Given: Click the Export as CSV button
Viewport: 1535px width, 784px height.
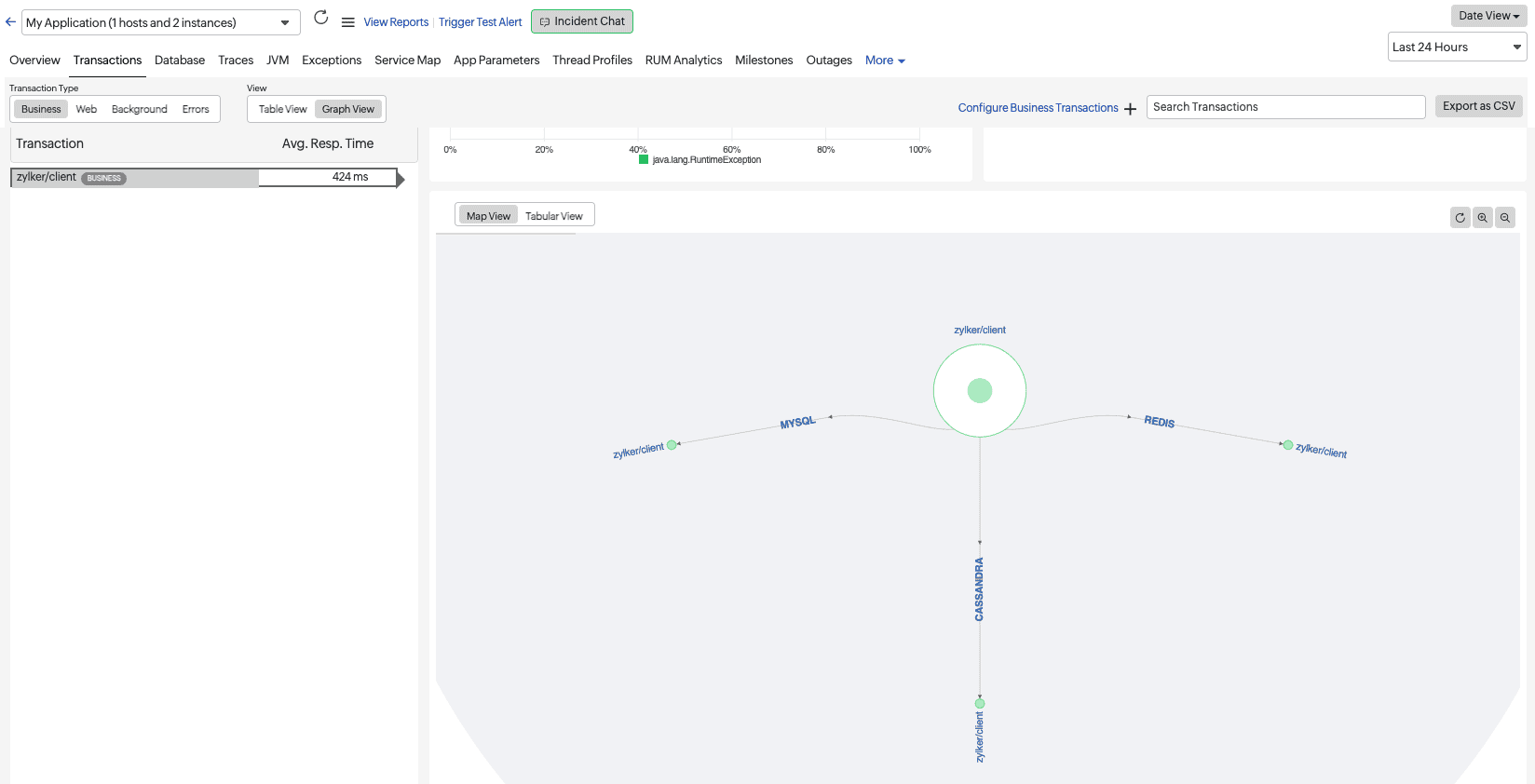Looking at the screenshot, I should click(1478, 106).
